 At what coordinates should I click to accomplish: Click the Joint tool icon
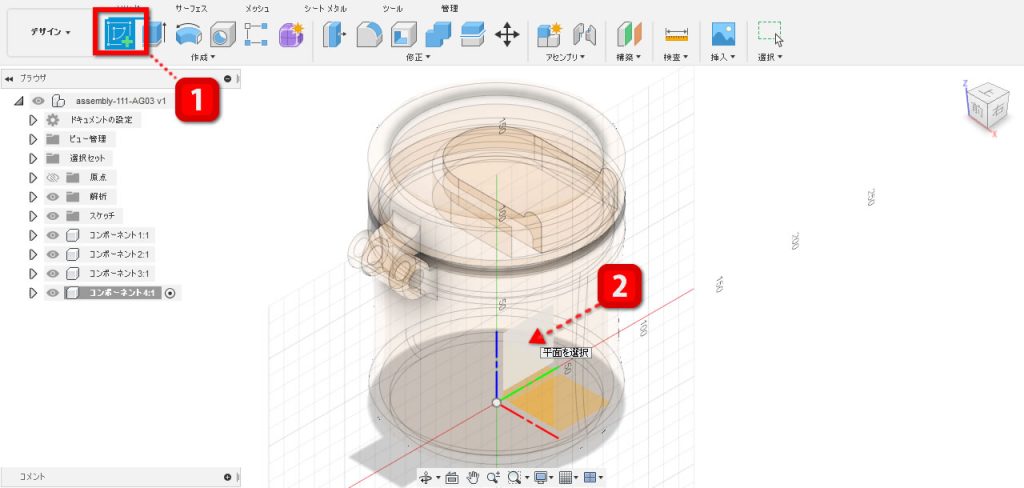click(x=584, y=35)
